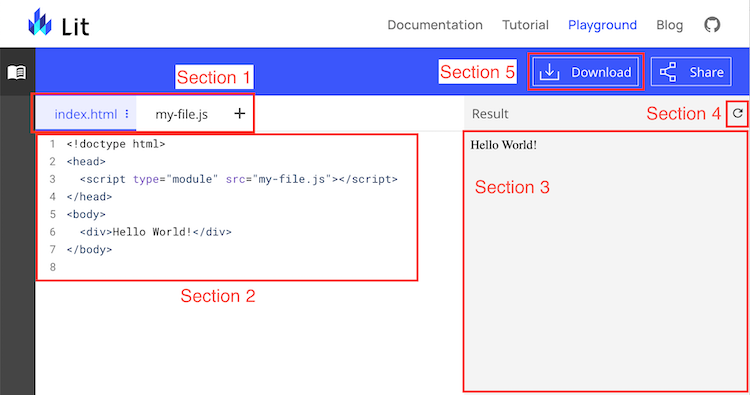Screen dimensions: 750x395
Task: Click the Lit wordmark text
Action: [75, 26]
